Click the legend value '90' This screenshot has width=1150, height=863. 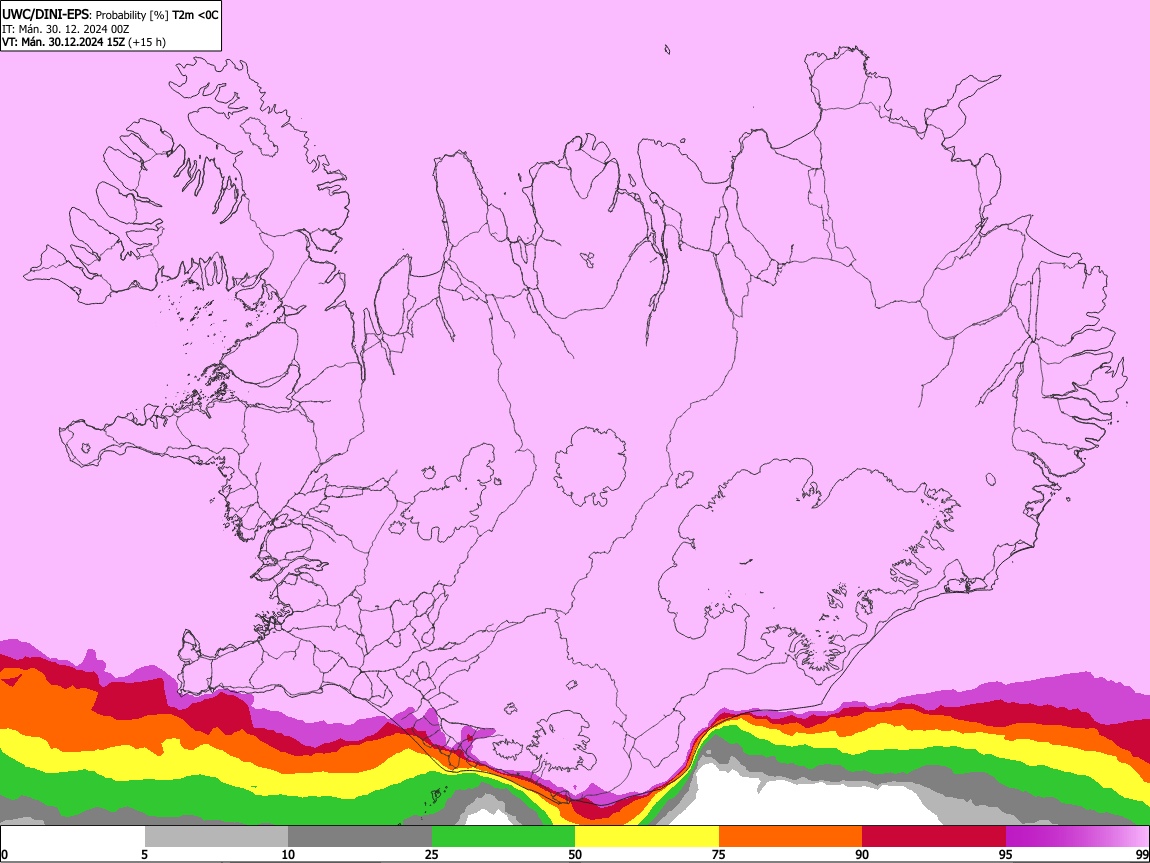[862, 855]
